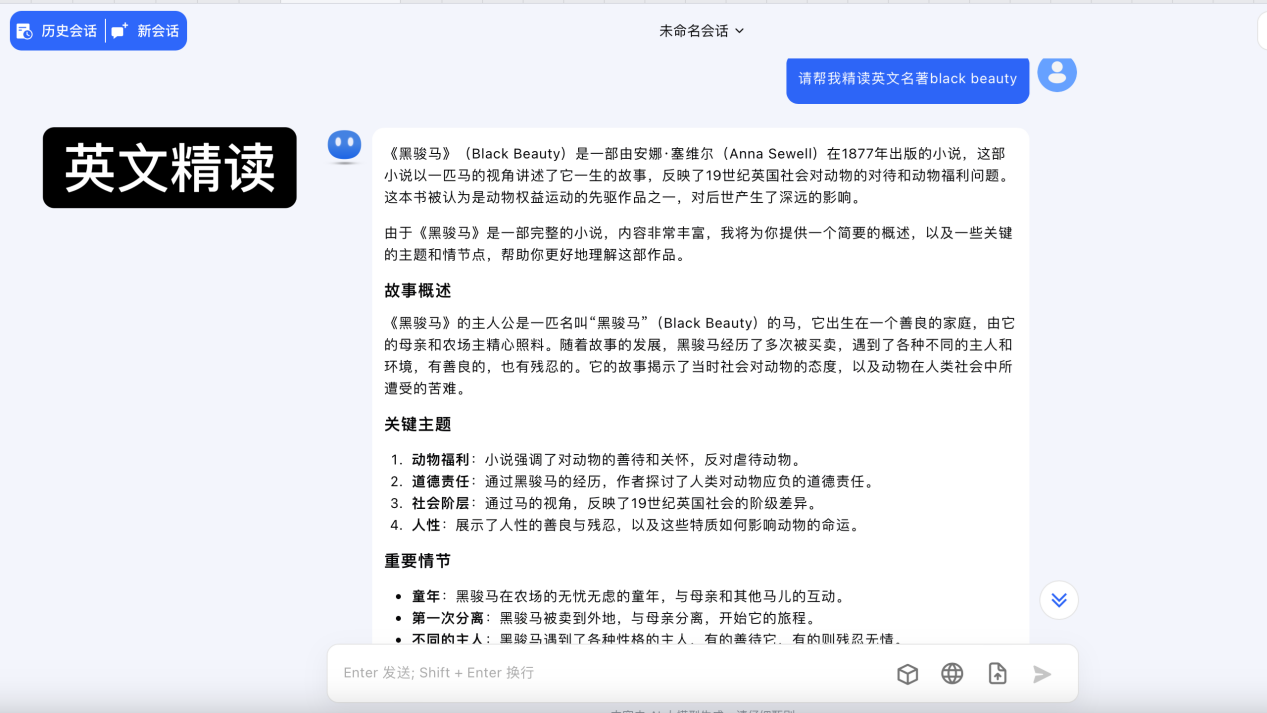The height and width of the screenshot is (713, 1267).
Task: Click the 英文精读 black label banner
Action: pyautogui.click(x=170, y=168)
